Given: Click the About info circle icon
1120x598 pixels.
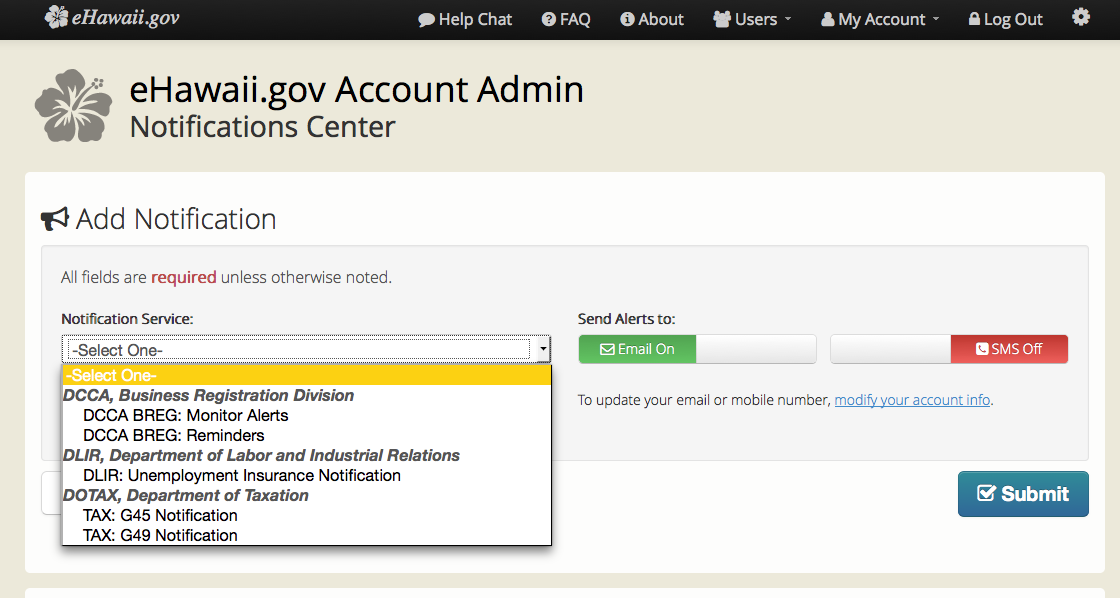Looking at the screenshot, I should coord(627,19).
